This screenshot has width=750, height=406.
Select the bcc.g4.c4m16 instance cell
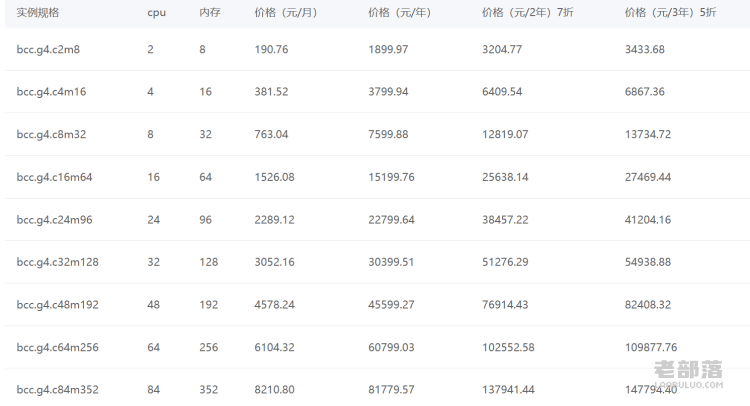click(51, 92)
